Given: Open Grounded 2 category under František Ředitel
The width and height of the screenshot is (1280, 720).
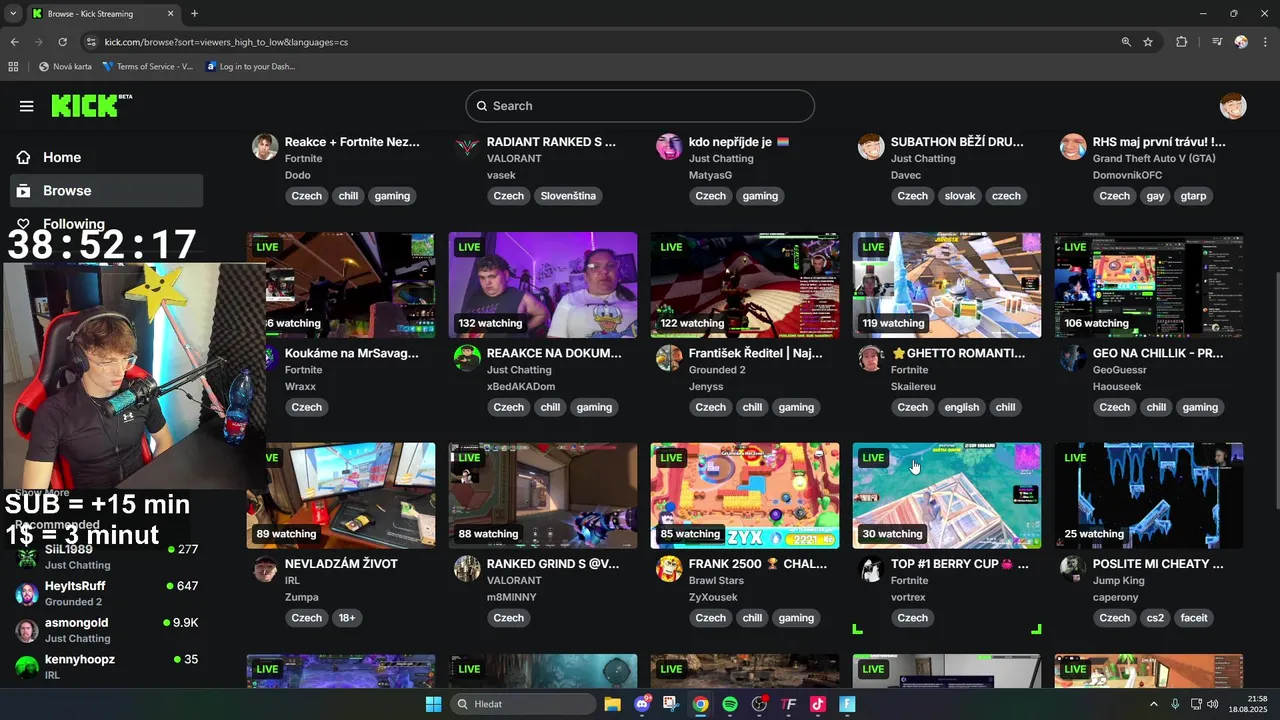Looking at the screenshot, I should (x=718, y=370).
